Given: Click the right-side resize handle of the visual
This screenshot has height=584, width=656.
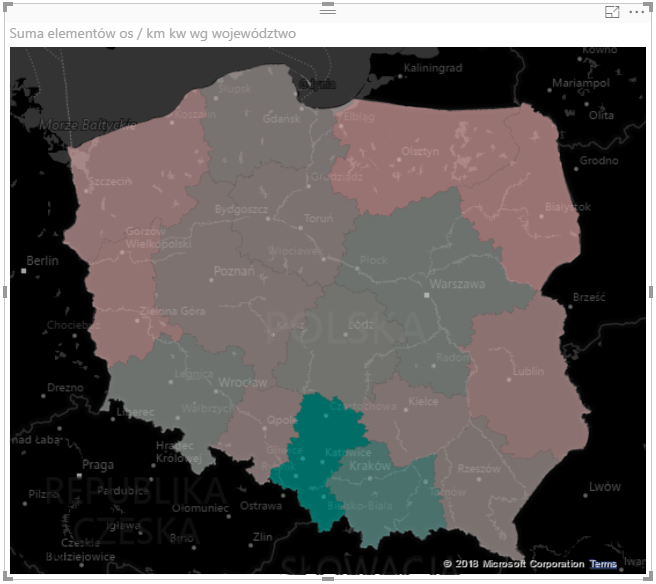Looking at the screenshot, I should click(651, 292).
